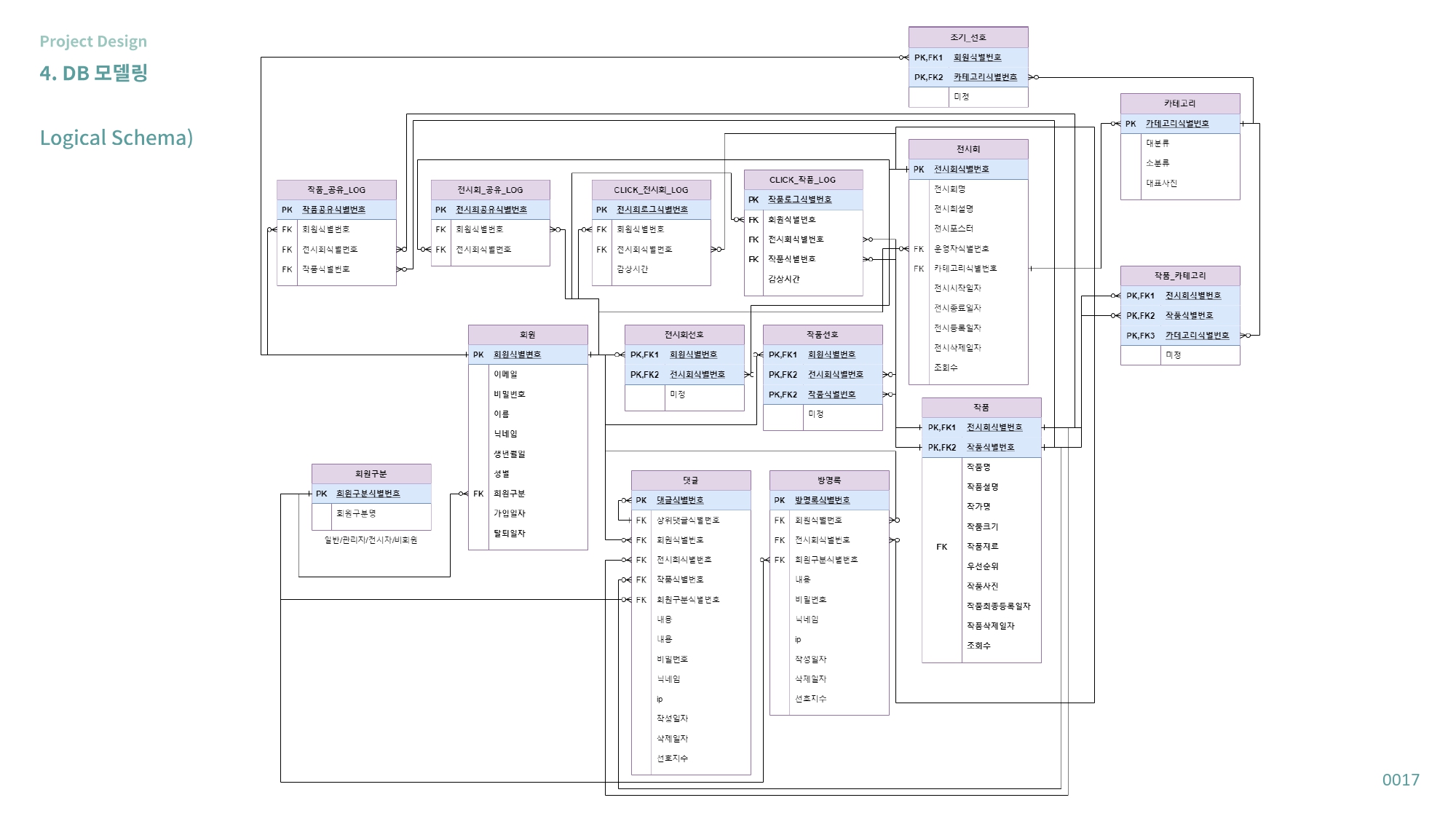
Task: Click 댓글식별번호 primary key field
Action: [x=680, y=500]
